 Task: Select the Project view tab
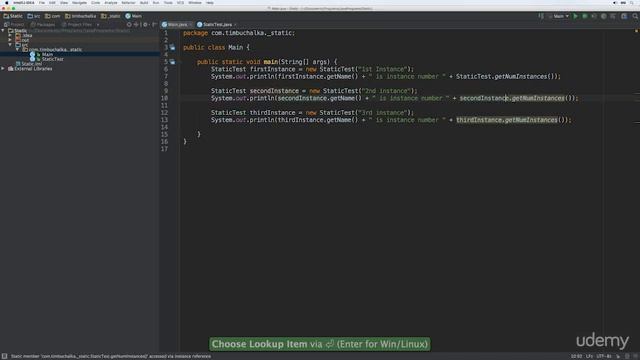(x=14, y=24)
